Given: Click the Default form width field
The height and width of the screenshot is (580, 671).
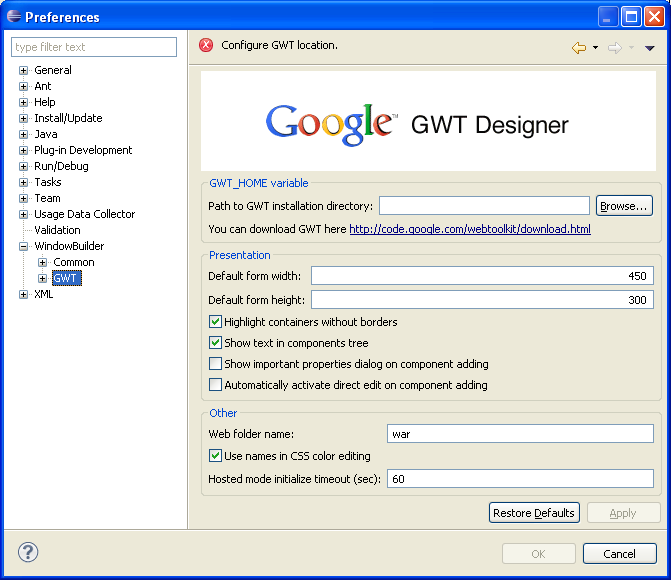Looking at the screenshot, I should pyautogui.click(x=482, y=276).
